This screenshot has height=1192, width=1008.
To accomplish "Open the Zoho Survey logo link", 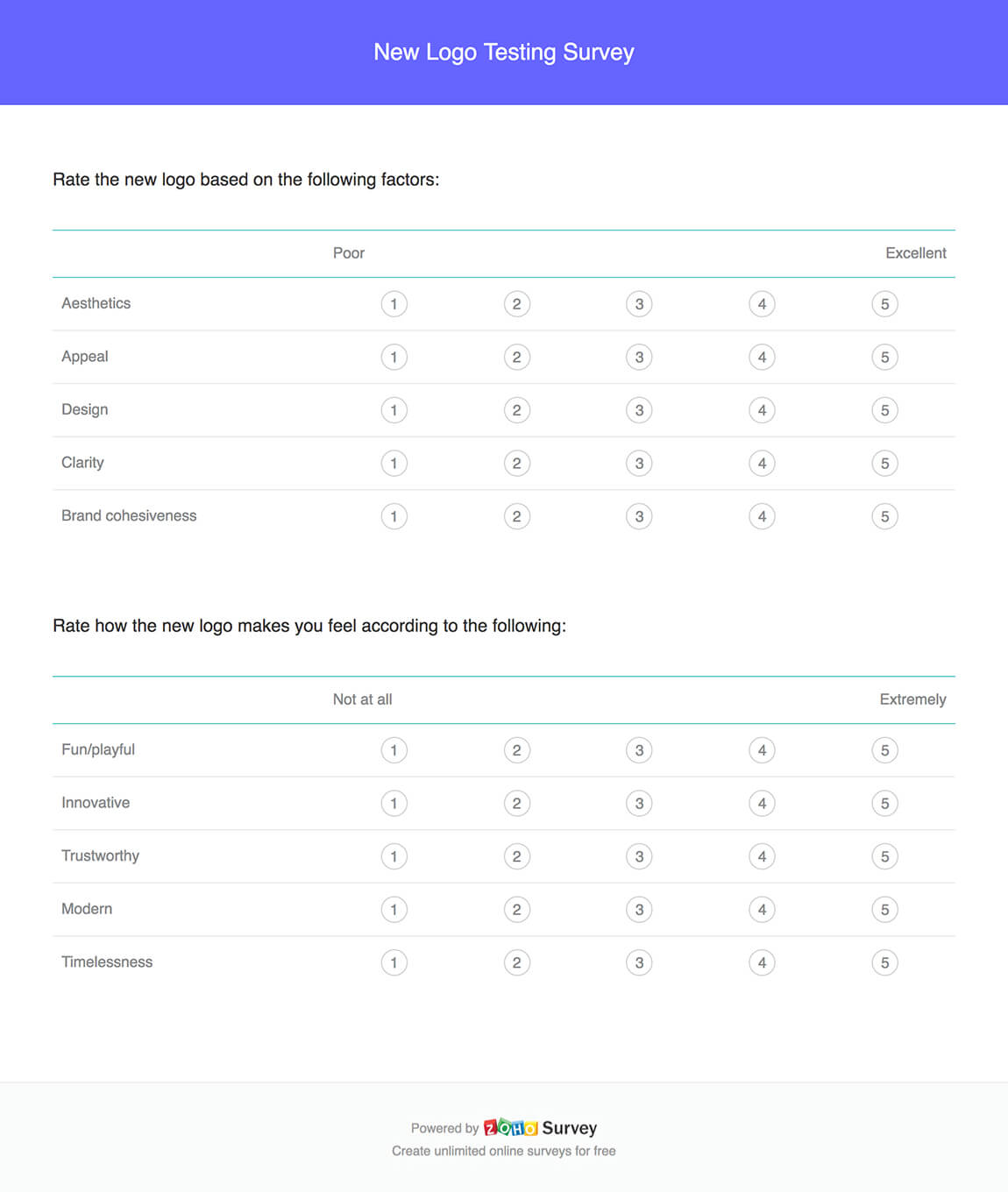I will pyautogui.click(x=540, y=1128).
